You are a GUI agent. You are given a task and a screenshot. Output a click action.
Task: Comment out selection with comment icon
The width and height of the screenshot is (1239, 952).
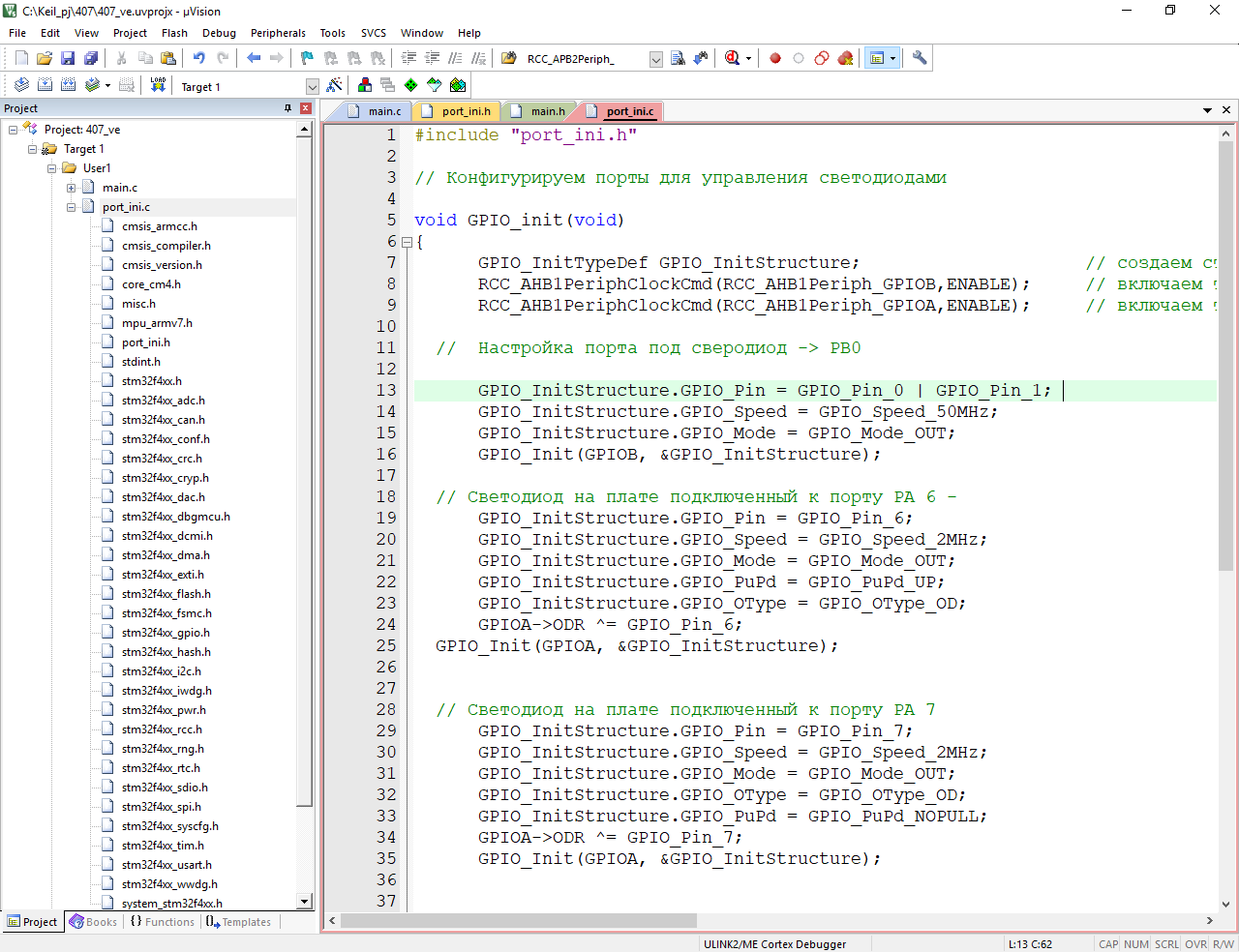pos(455,58)
